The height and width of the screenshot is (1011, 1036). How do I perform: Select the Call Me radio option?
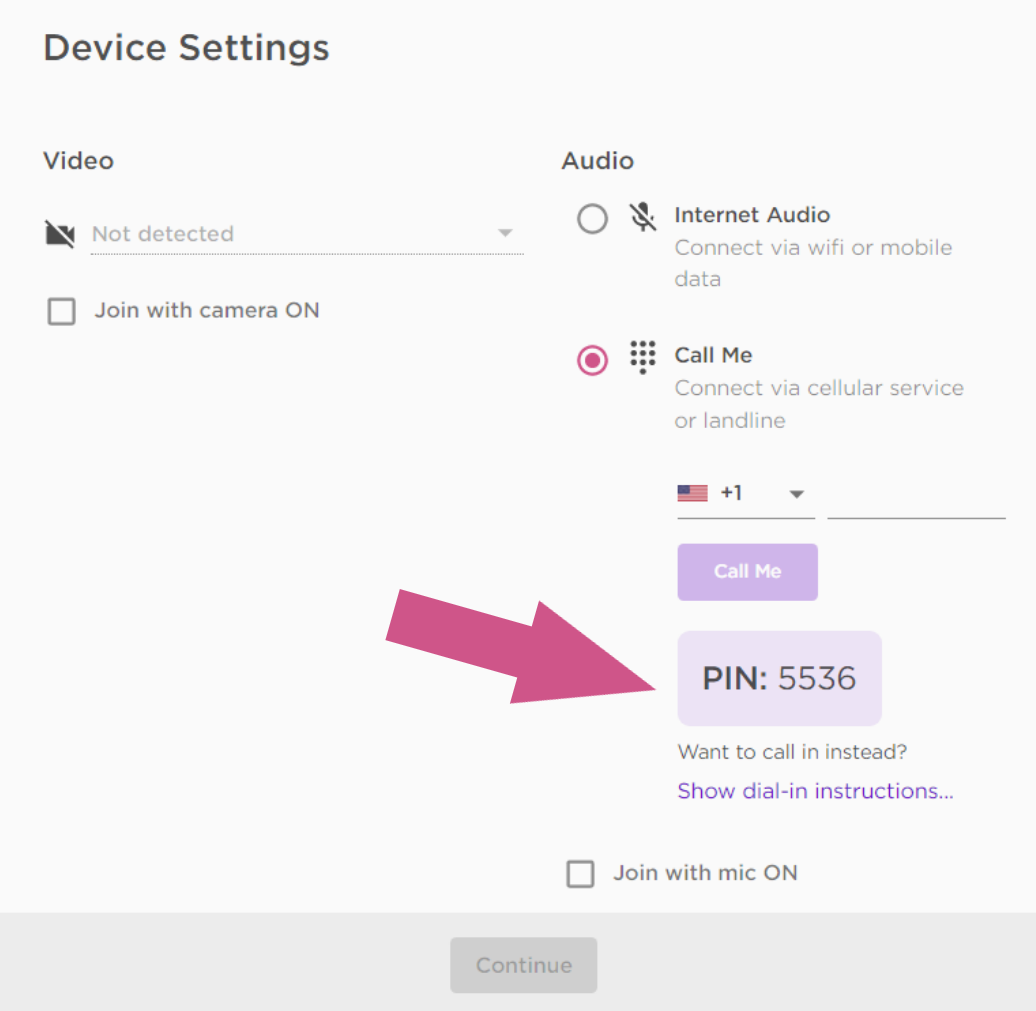coord(592,360)
